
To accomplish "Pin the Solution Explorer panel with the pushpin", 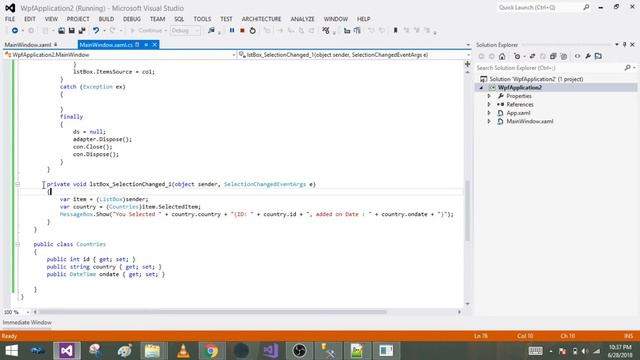I will coord(624,44).
